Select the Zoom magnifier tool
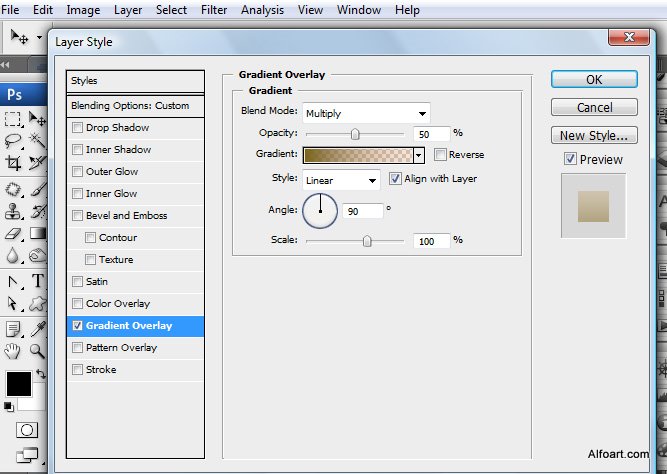667x474 pixels. 38,350
